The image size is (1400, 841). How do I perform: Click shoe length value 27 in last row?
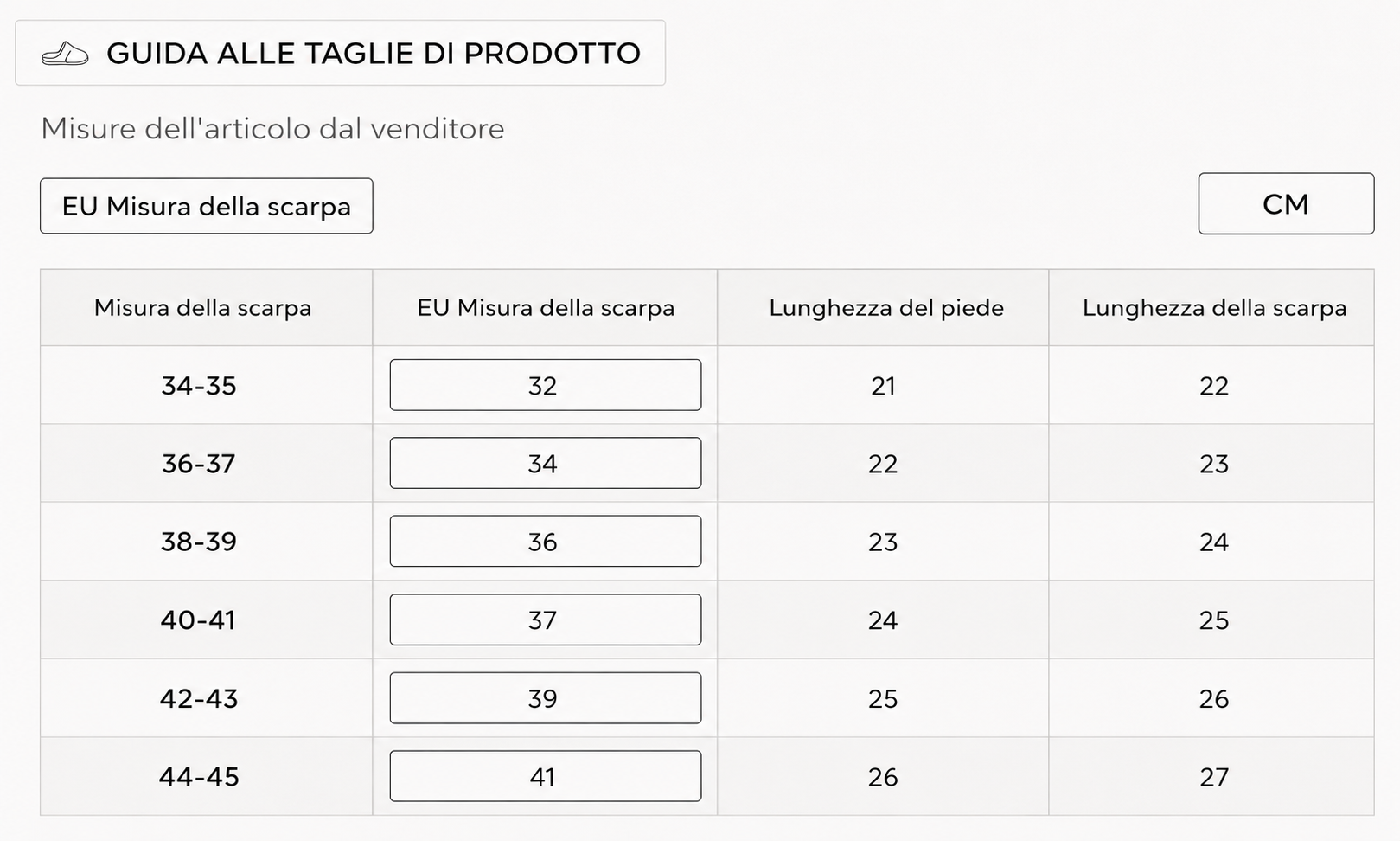pyautogui.click(x=1214, y=777)
